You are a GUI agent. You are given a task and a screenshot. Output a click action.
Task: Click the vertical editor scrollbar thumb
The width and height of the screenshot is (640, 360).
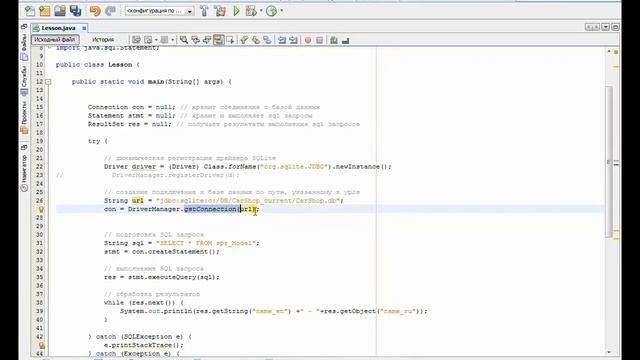609,161
